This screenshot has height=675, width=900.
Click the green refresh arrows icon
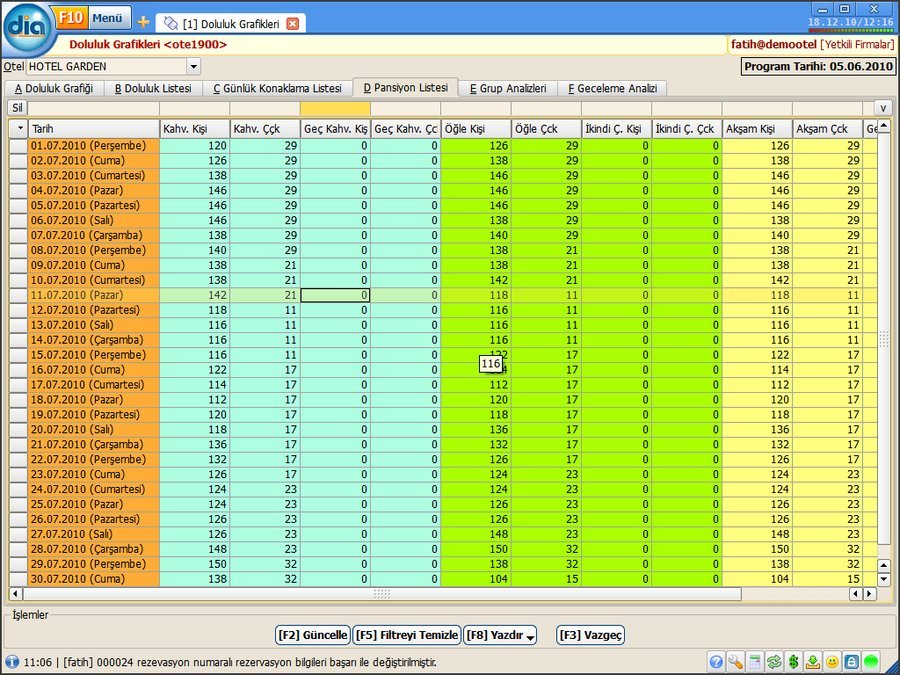click(x=774, y=662)
